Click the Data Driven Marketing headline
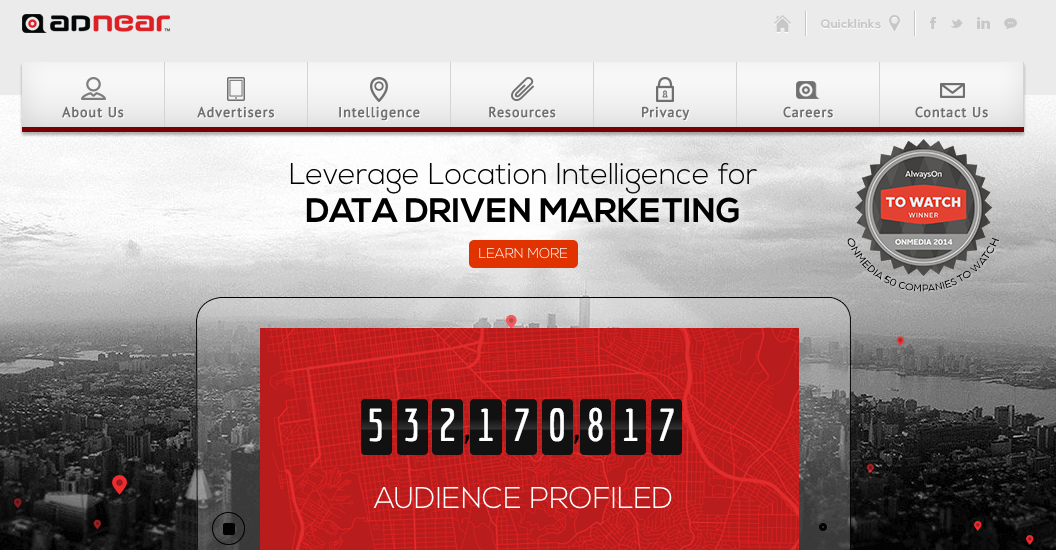 coord(522,211)
